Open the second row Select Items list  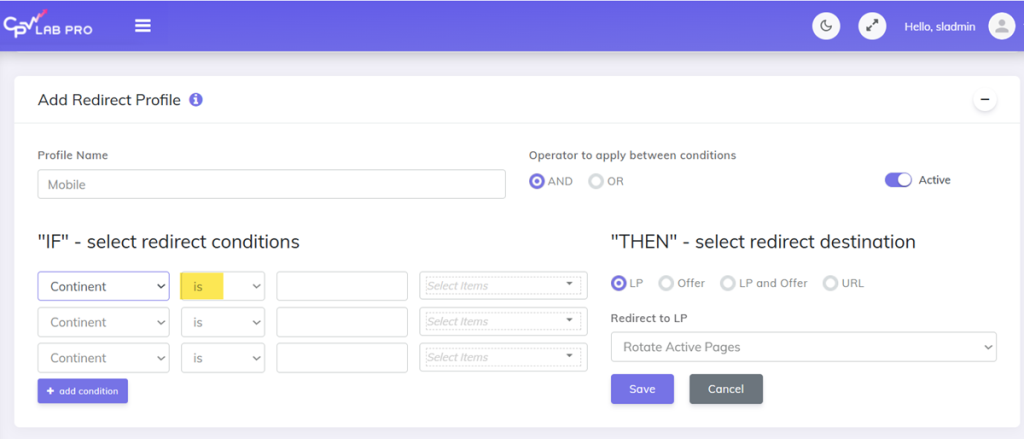pos(504,321)
